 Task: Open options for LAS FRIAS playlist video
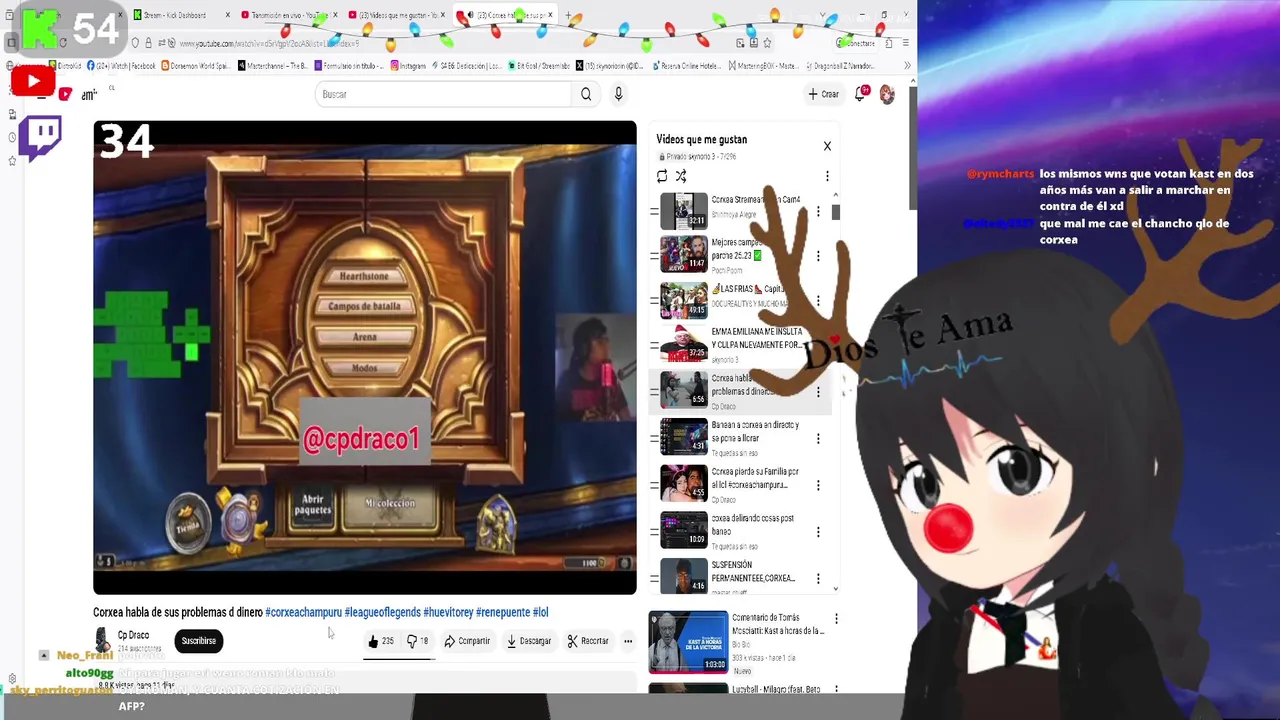(818, 300)
